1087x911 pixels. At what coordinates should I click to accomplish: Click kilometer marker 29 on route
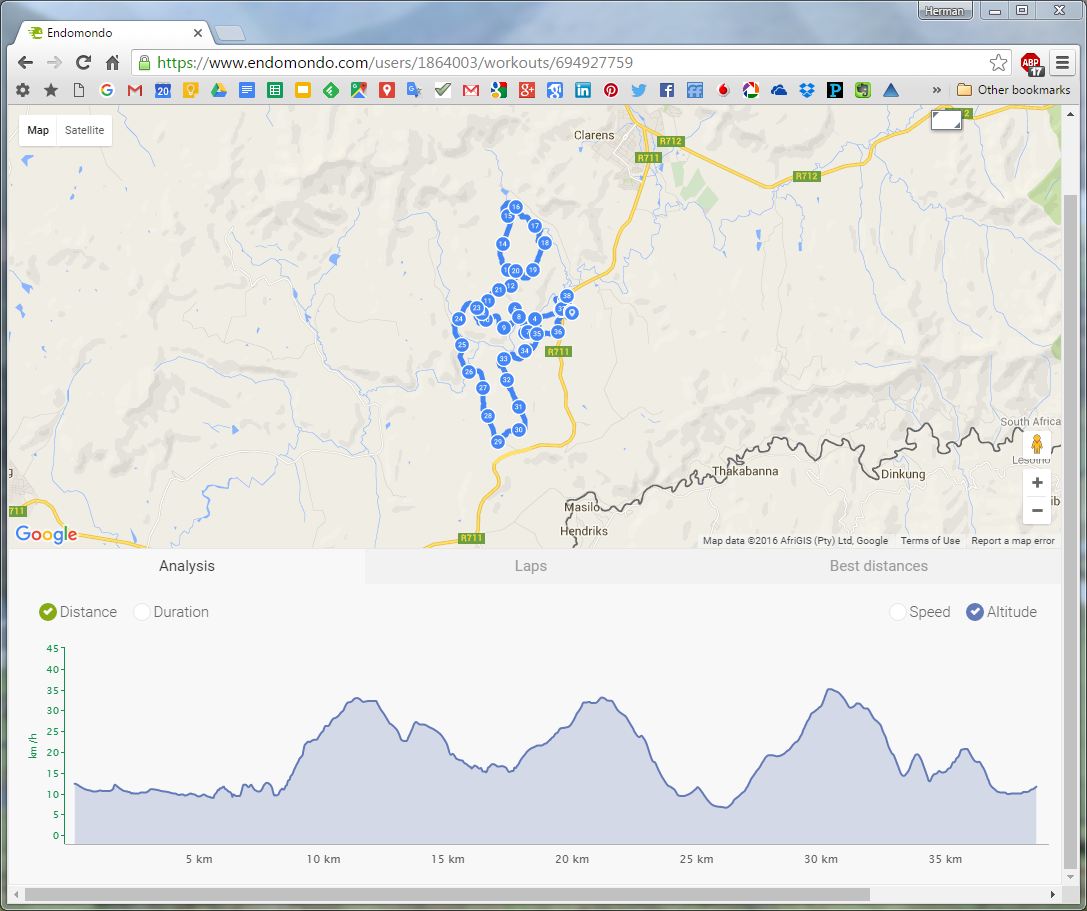tap(498, 442)
